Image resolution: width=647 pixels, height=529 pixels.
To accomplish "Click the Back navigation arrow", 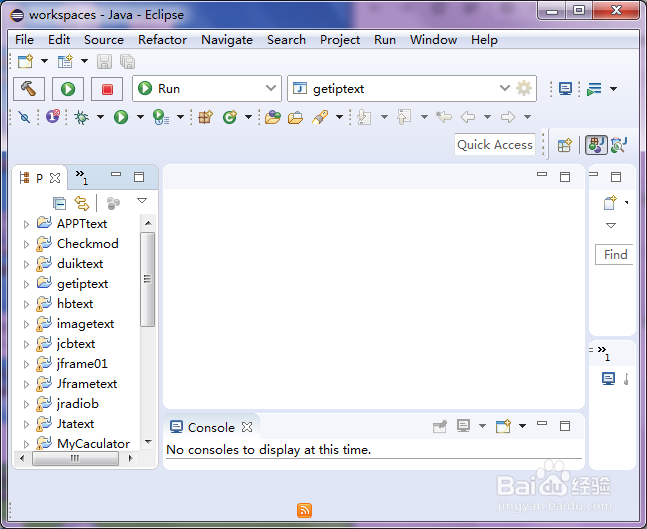I will (x=468, y=117).
